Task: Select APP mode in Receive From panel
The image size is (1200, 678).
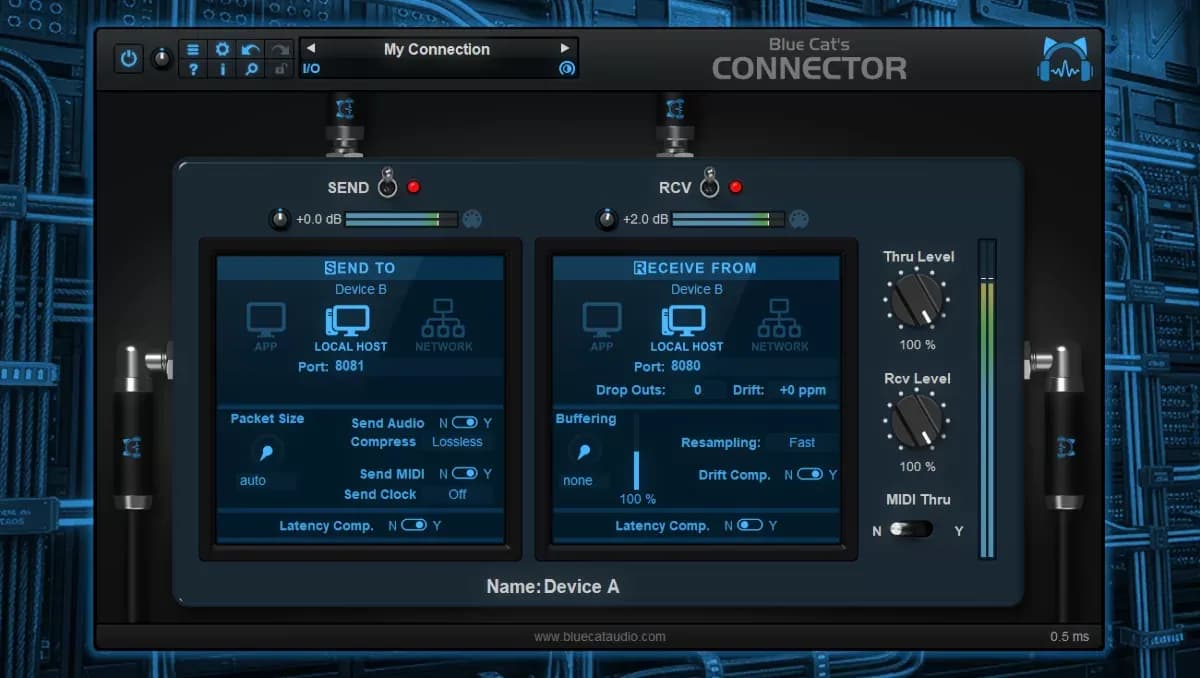Action: (602, 327)
